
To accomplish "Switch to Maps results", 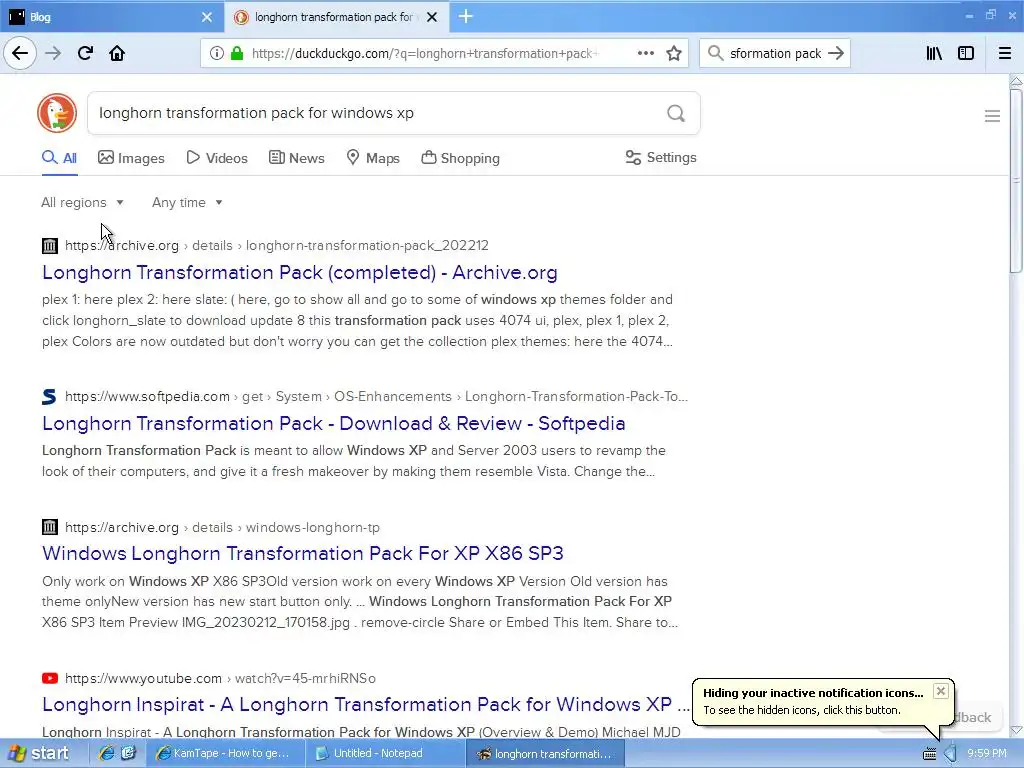I will 373,158.
